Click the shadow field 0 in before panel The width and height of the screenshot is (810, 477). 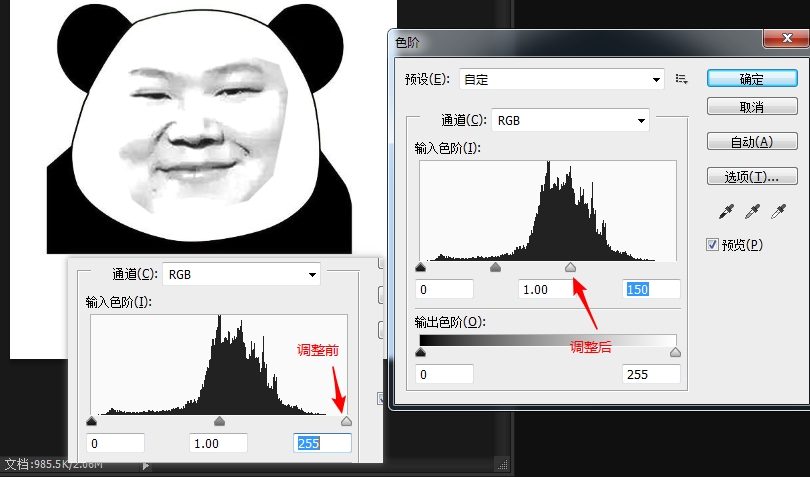[x=115, y=443]
